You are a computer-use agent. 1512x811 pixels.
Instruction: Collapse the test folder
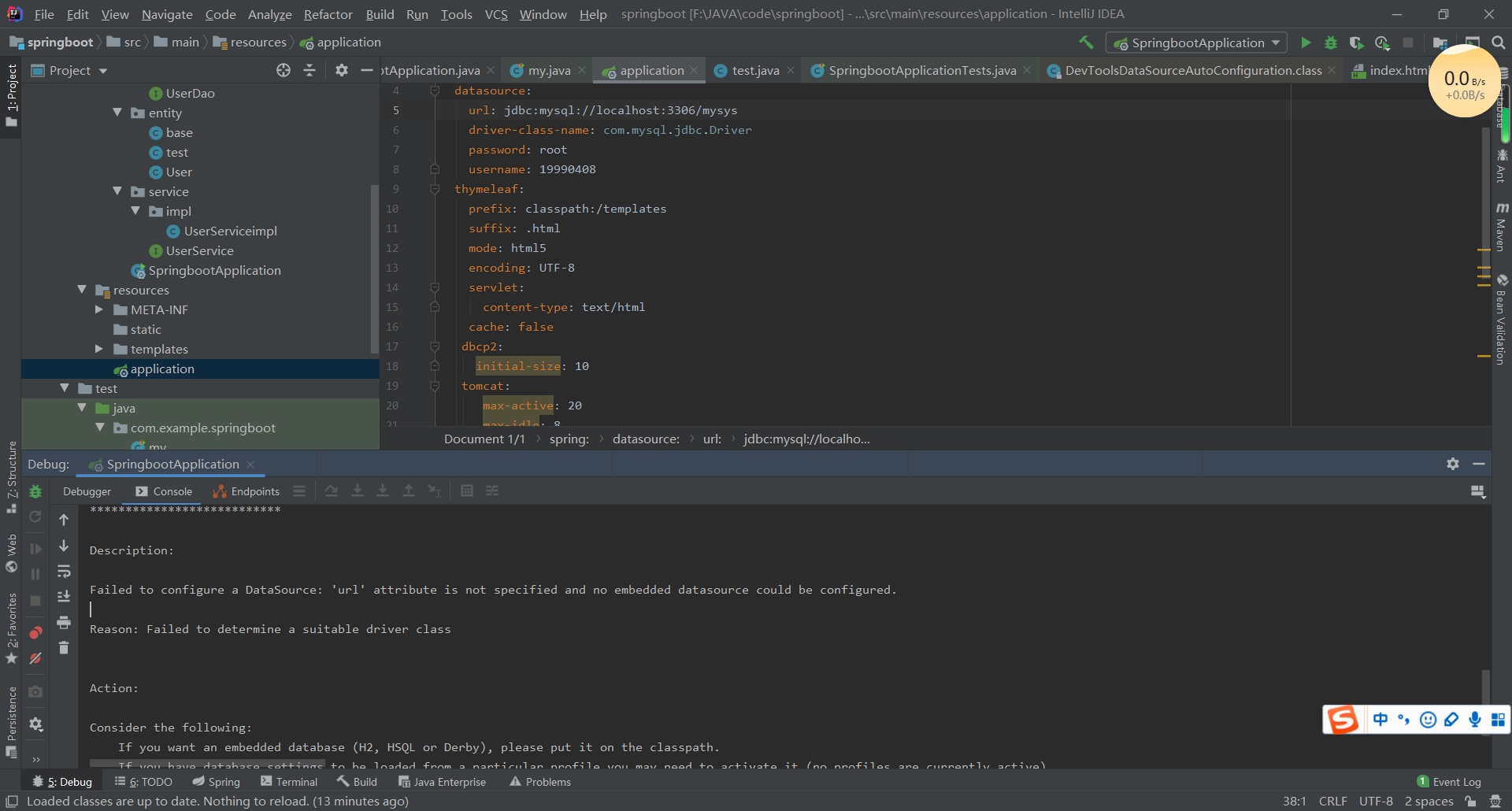(65, 388)
